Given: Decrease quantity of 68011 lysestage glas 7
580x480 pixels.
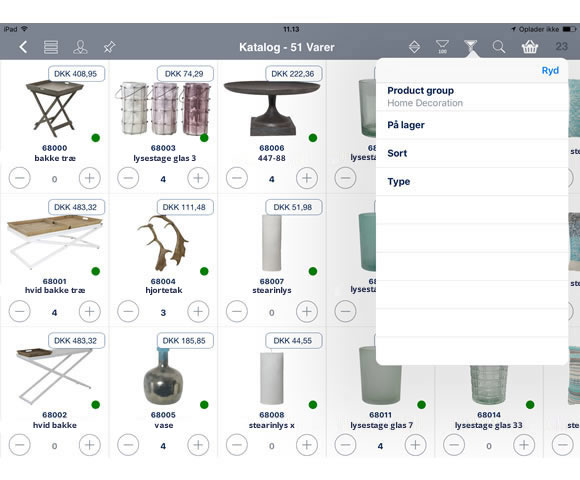Looking at the screenshot, I should click(x=345, y=445).
